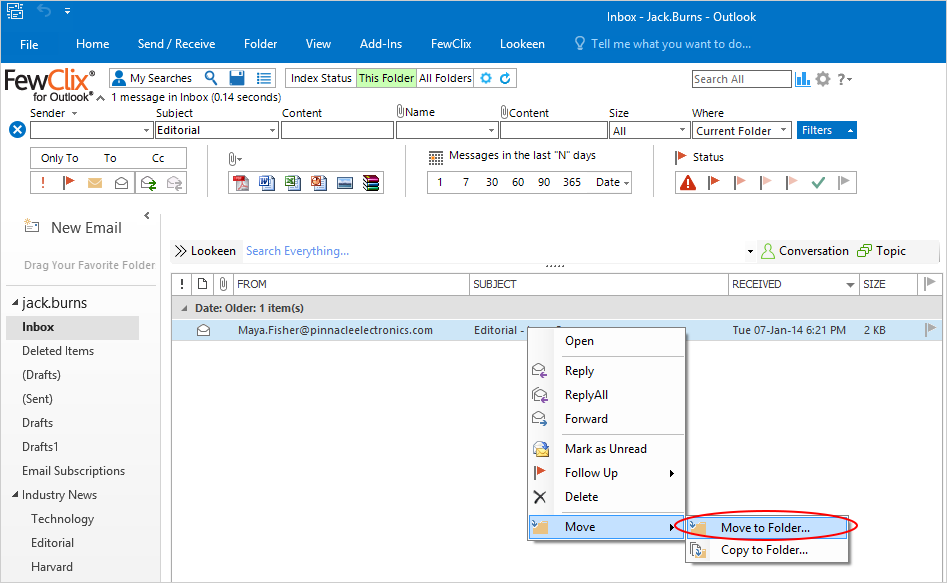Filter by Excel attachment icon
947x583 pixels.
(293, 183)
